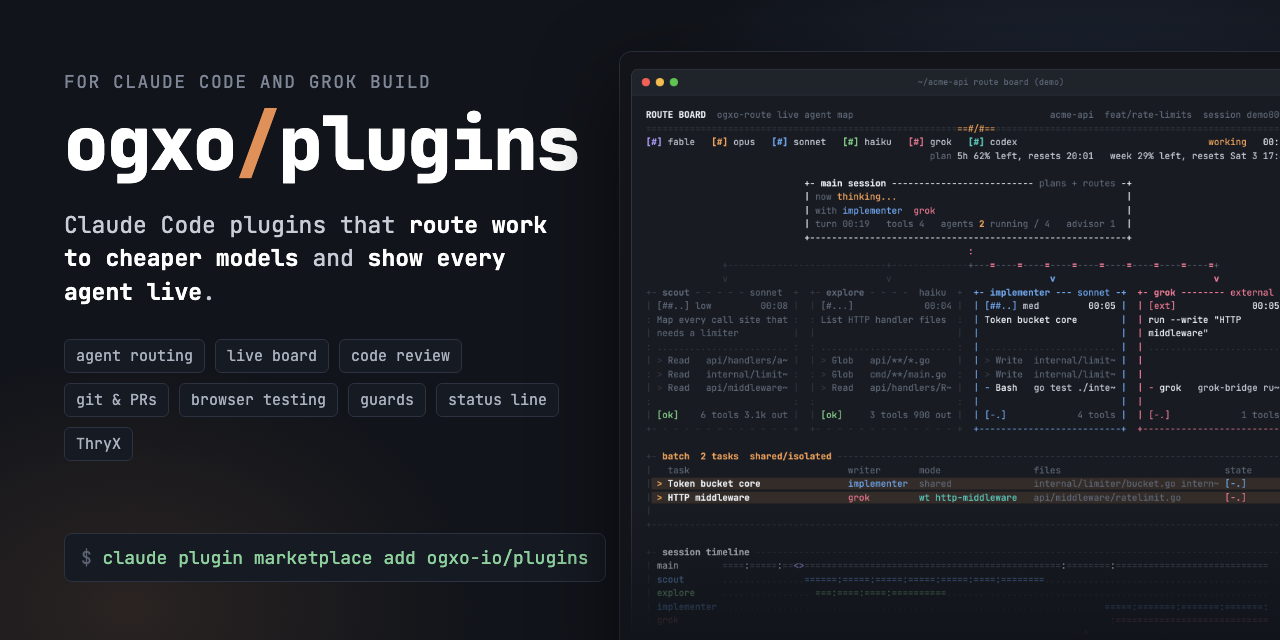
Task: Select the 'live board' tag chip
Action: click(272, 356)
